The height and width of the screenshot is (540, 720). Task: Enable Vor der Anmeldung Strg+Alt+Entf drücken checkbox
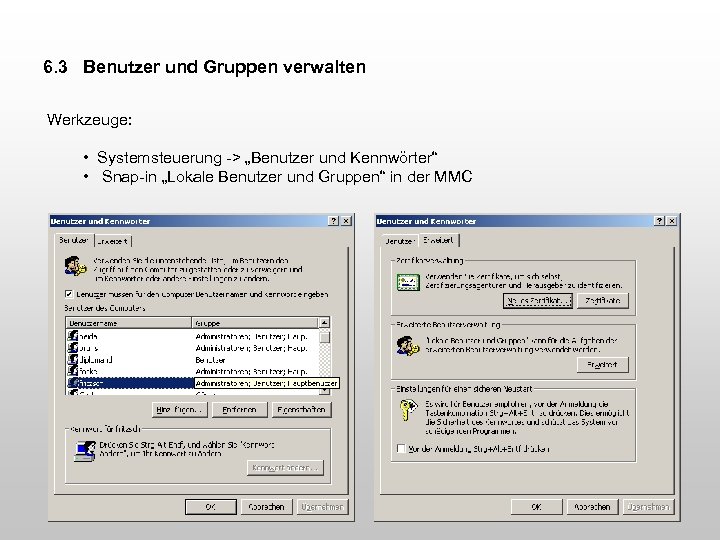click(x=401, y=448)
